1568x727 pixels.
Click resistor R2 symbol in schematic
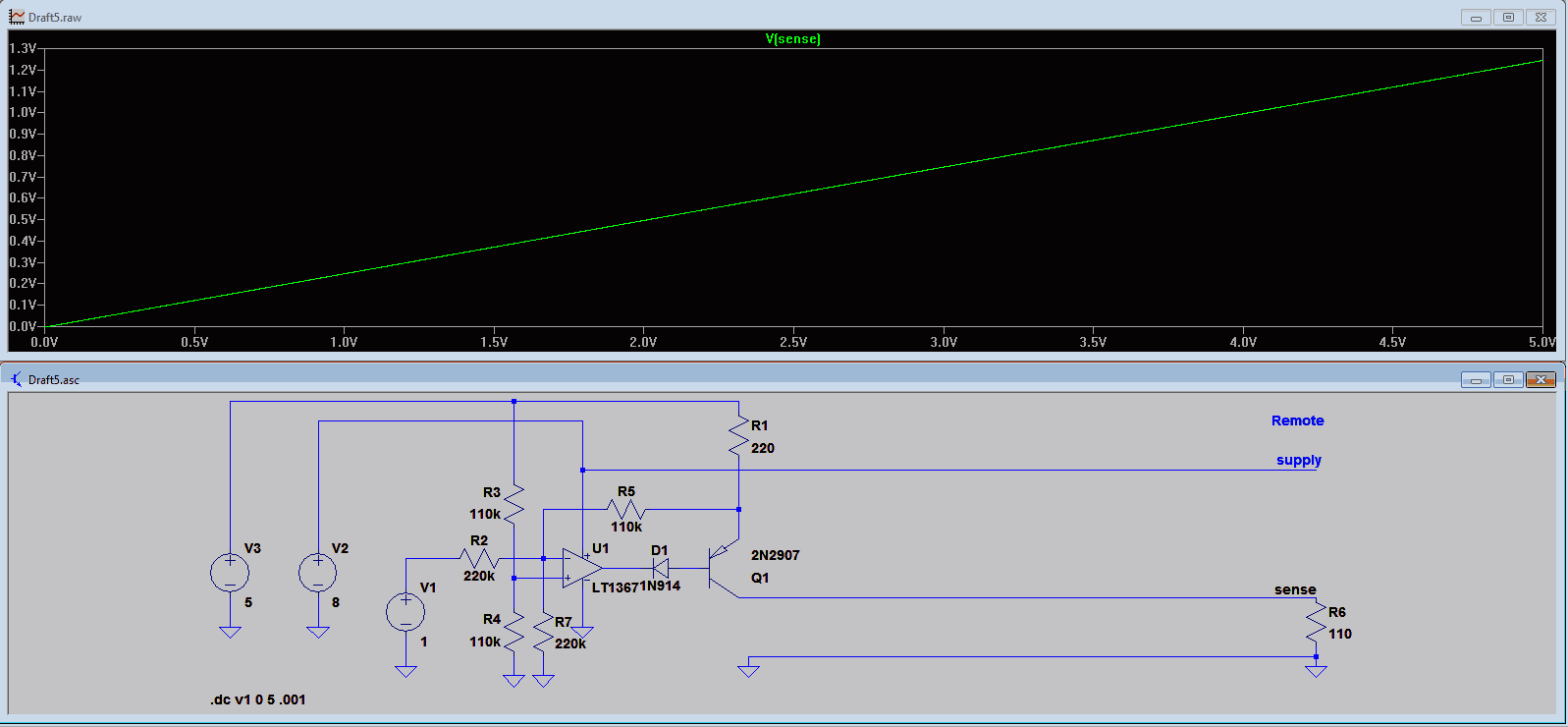479,559
